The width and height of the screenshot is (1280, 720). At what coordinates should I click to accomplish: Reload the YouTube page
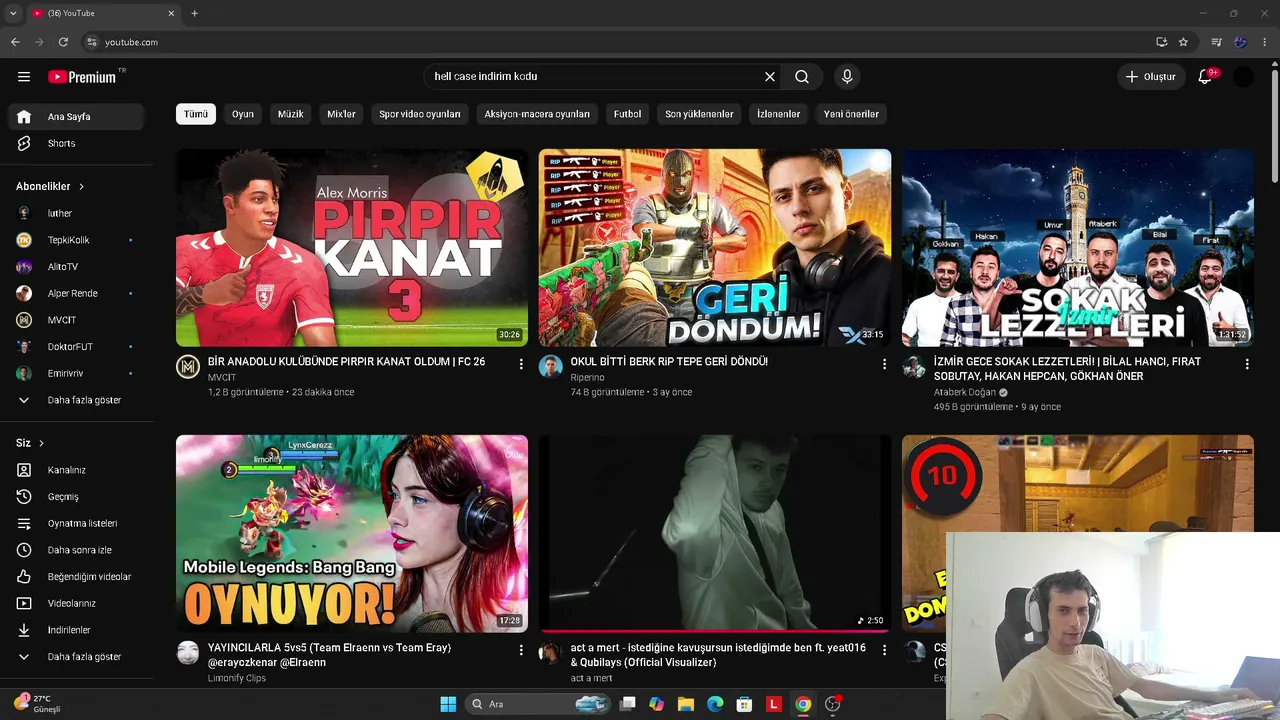point(63,42)
